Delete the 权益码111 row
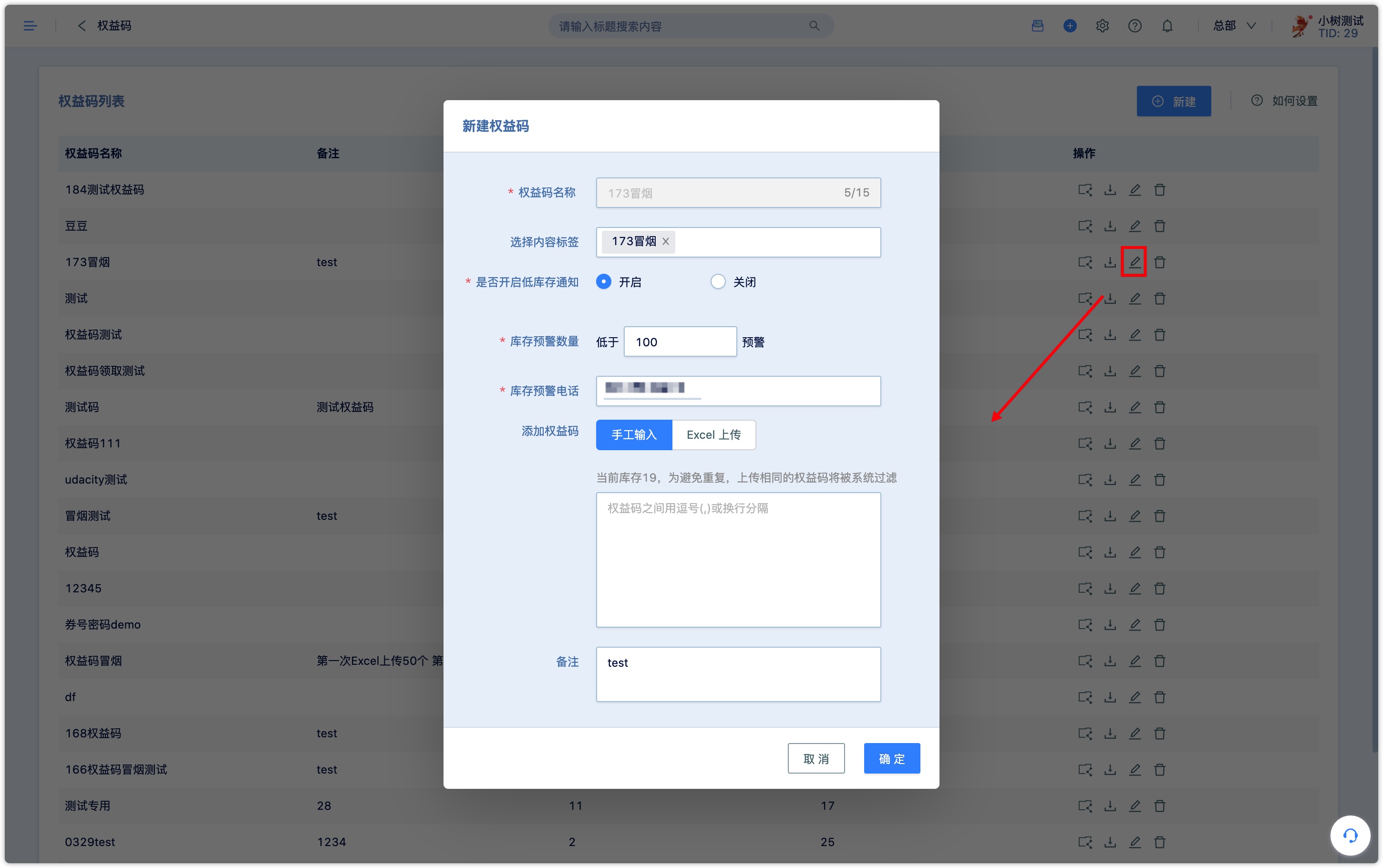The width and height of the screenshot is (1383, 868). point(1159,443)
